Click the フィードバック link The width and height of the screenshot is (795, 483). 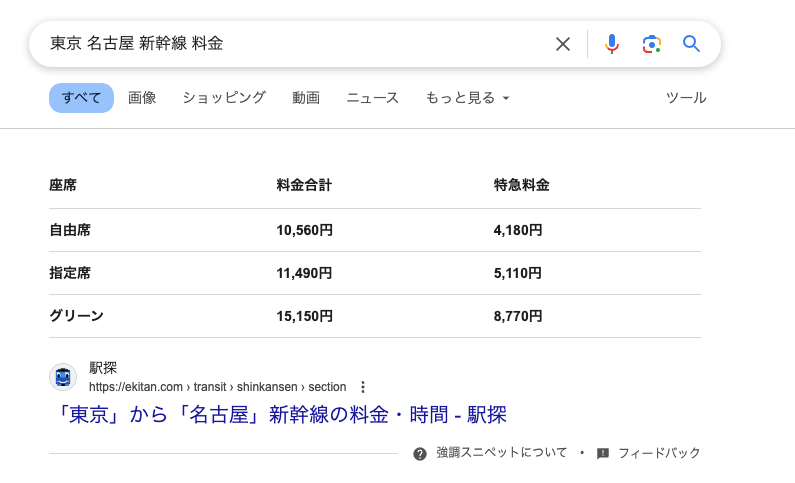[x=659, y=453]
